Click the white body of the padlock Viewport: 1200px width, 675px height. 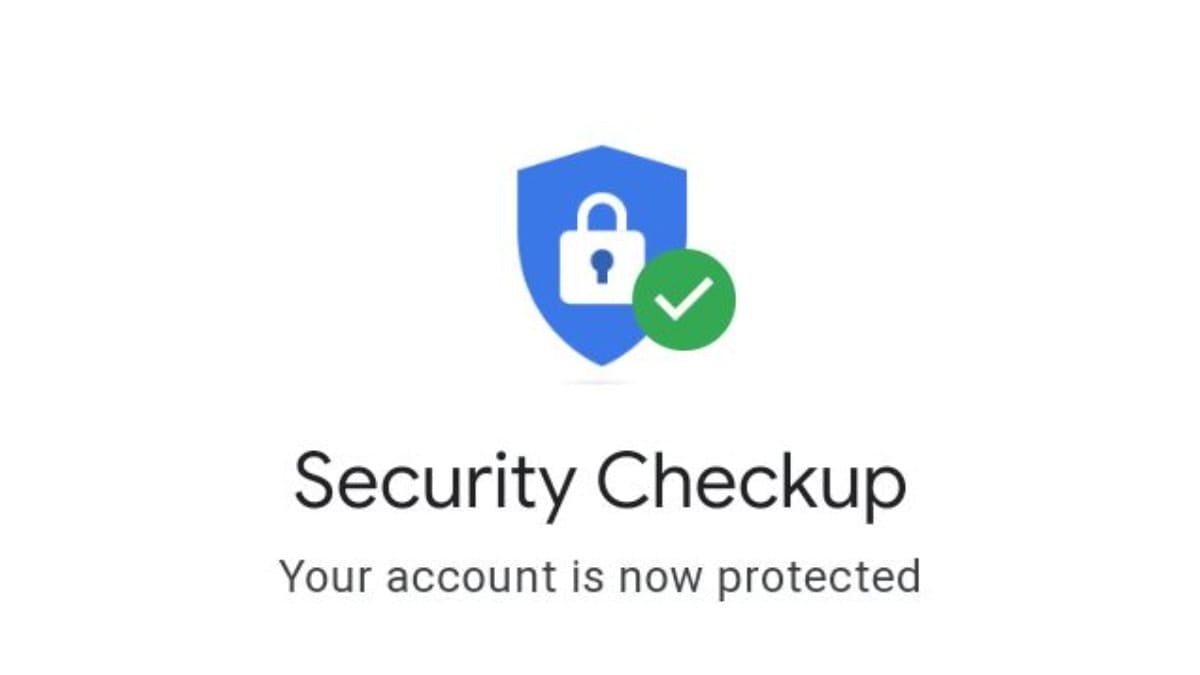(x=600, y=267)
